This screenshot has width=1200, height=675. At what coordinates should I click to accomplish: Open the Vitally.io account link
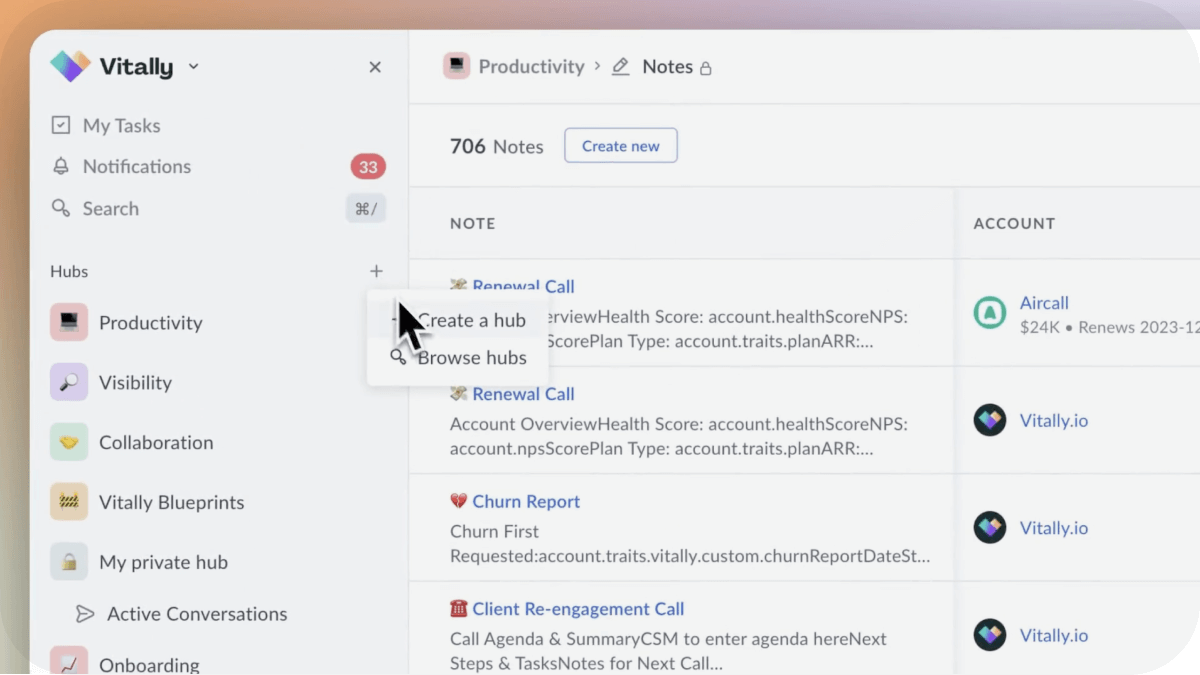(1054, 420)
